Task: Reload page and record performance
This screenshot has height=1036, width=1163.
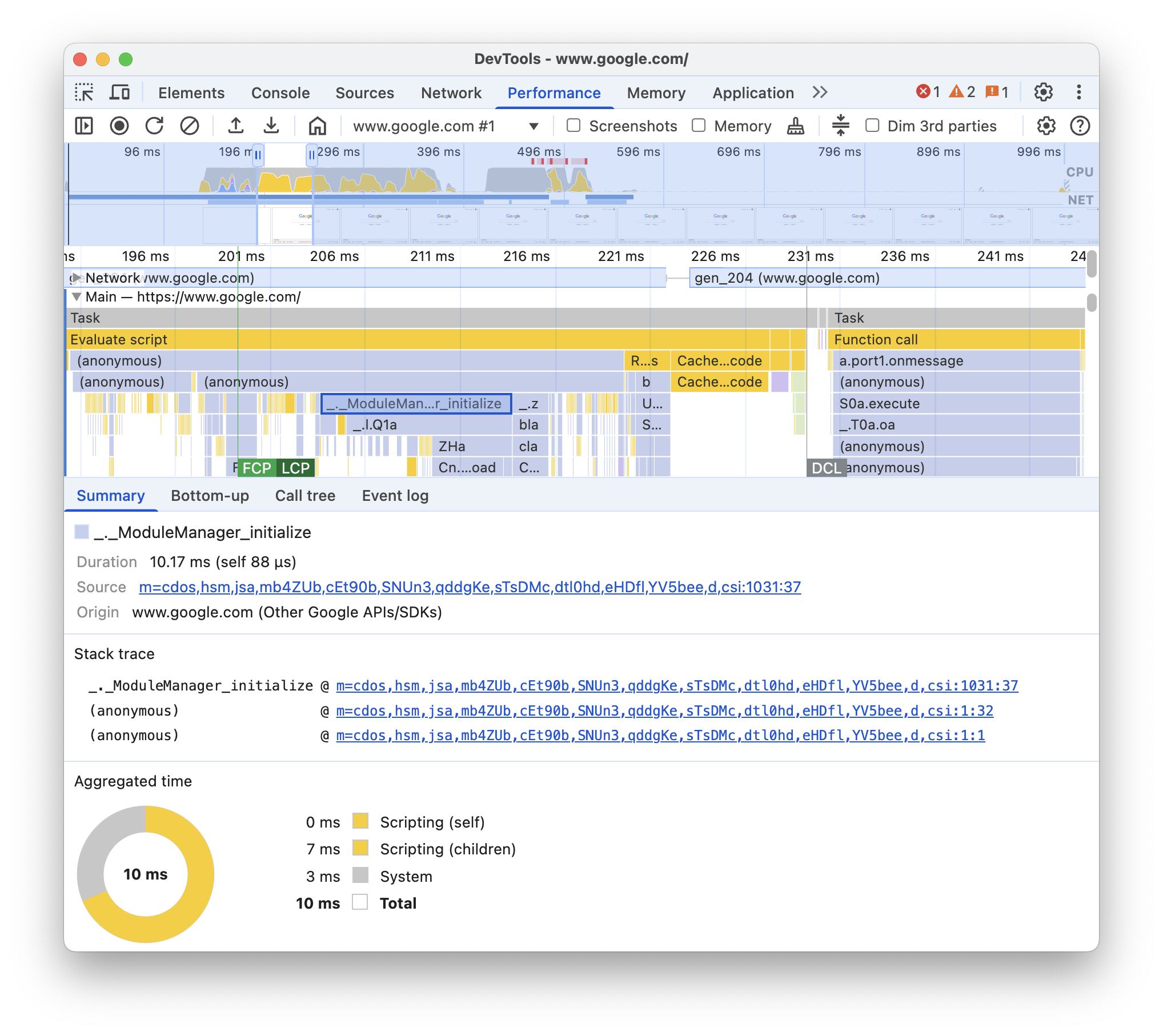Action: 155,126
